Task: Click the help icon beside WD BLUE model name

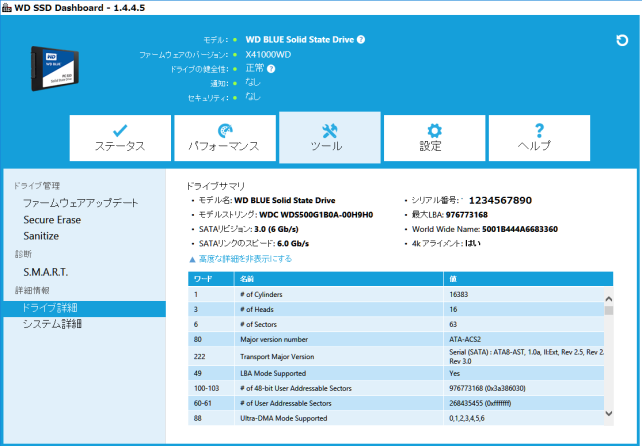Action: tap(361, 39)
